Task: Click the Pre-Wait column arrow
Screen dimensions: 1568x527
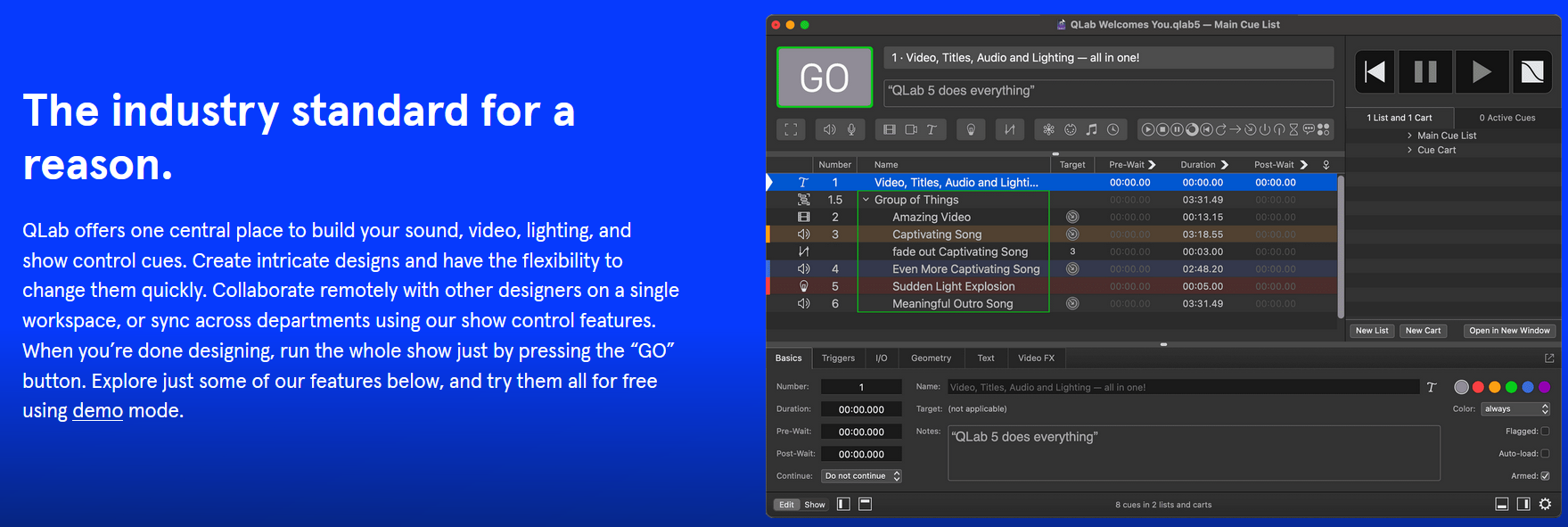Action: click(x=1152, y=165)
